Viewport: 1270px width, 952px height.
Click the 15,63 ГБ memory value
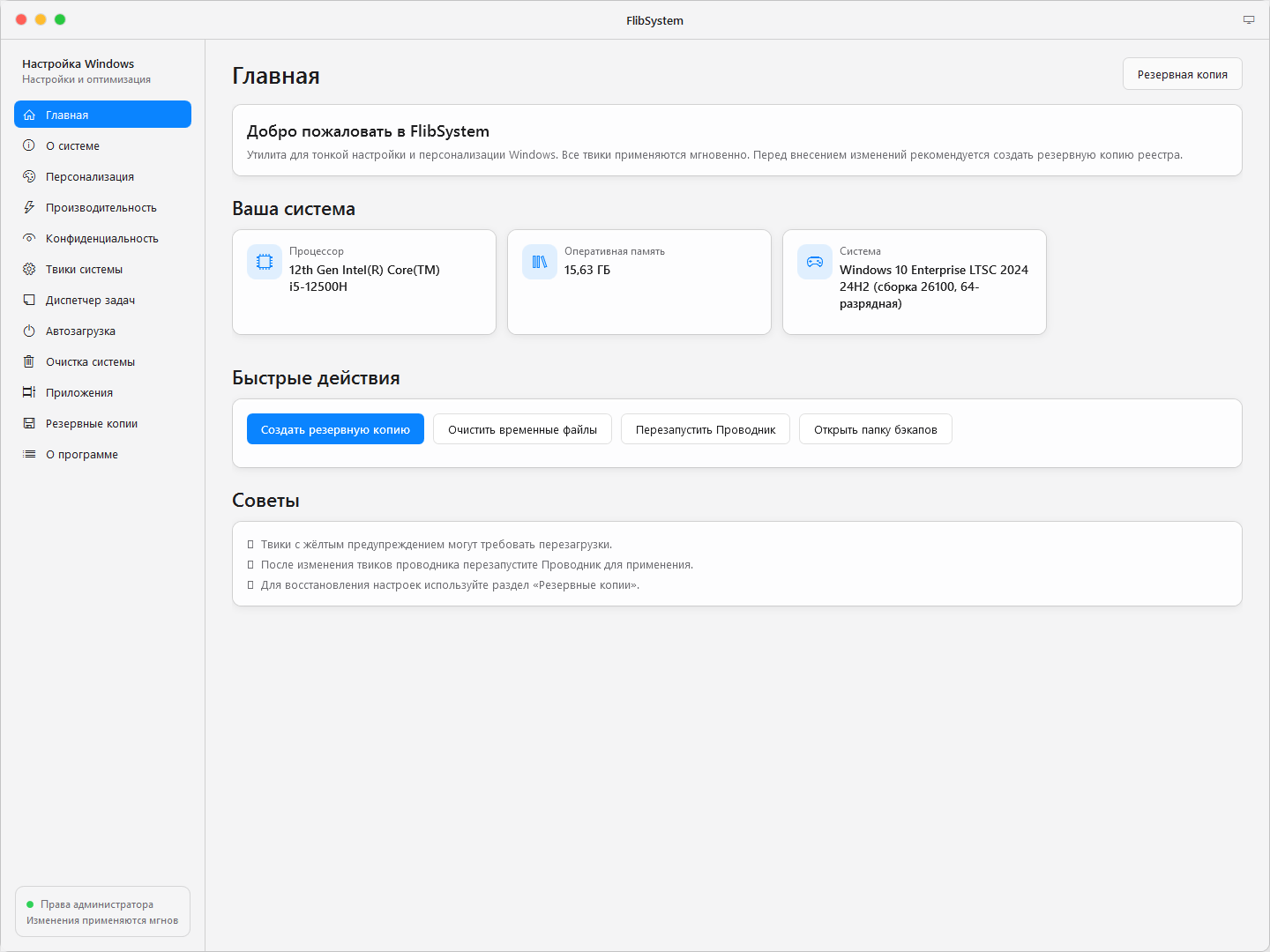tap(587, 270)
